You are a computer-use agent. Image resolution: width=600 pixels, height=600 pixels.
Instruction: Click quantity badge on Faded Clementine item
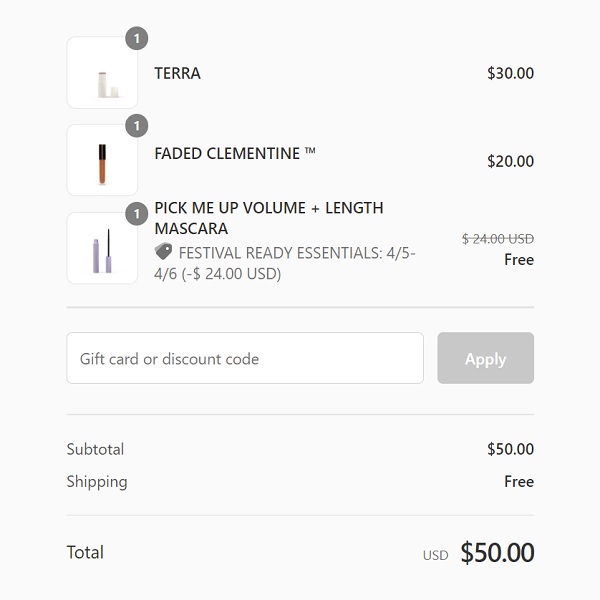[137, 126]
